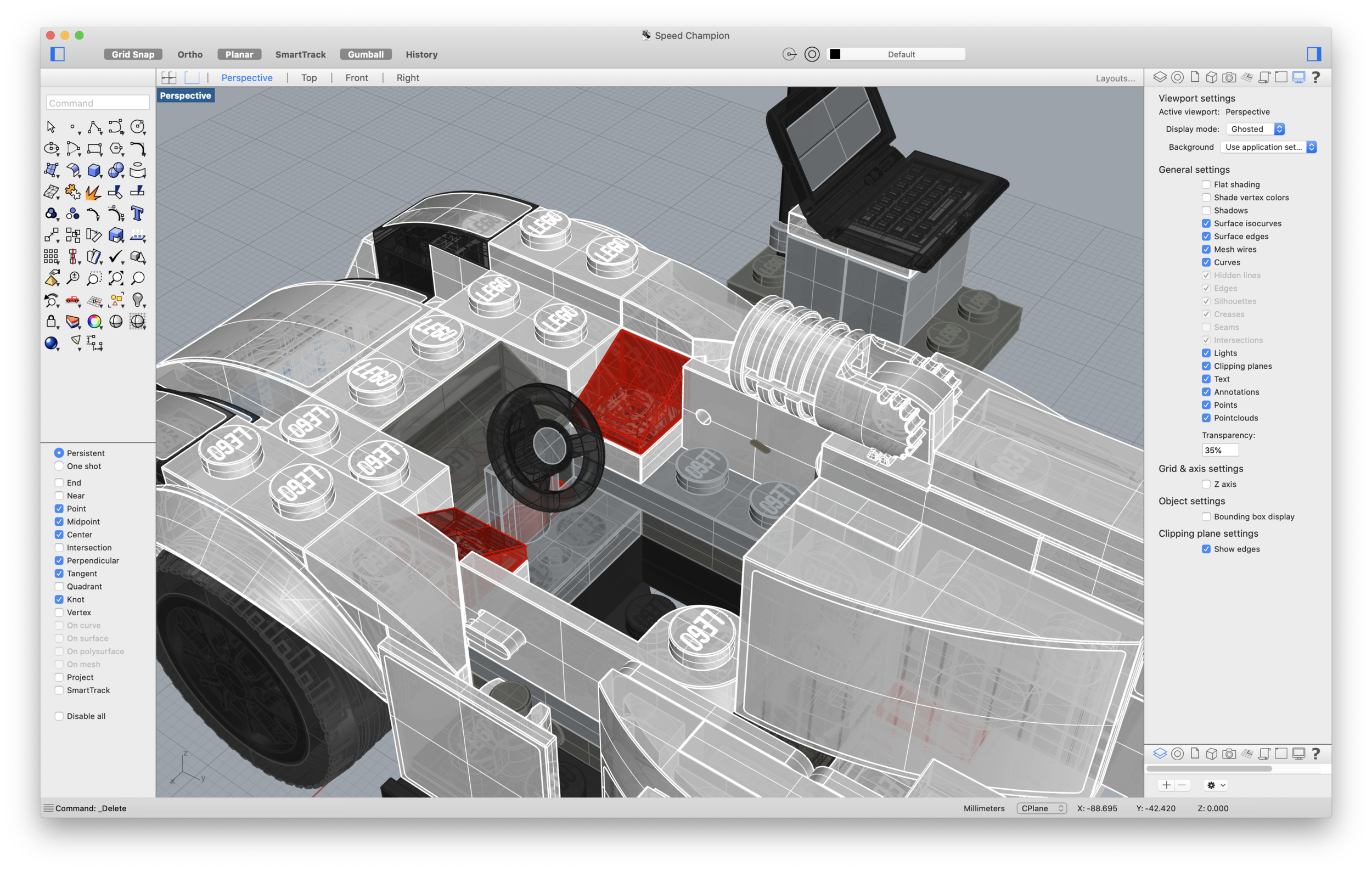Select the arrow pointer selection tool
The image size is (1372, 871).
pos(51,126)
